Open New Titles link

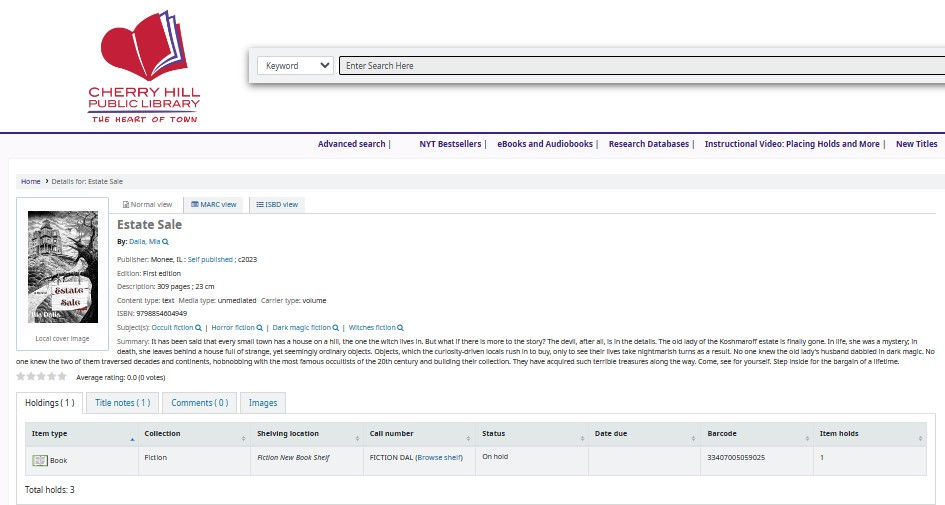(916, 144)
